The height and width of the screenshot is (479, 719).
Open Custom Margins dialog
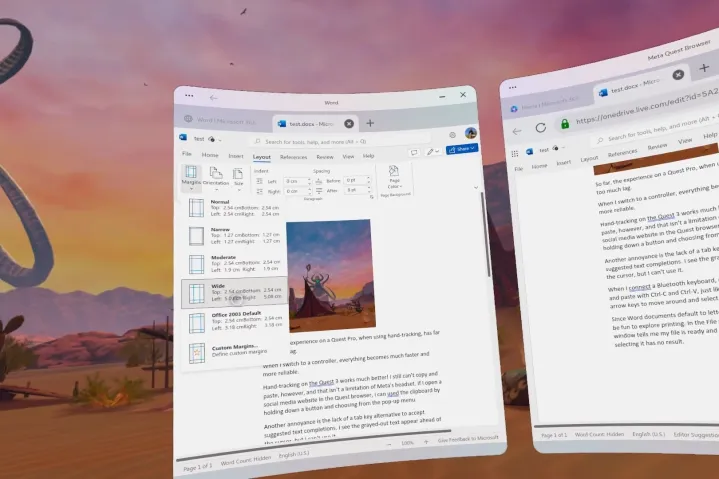(x=234, y=352)
